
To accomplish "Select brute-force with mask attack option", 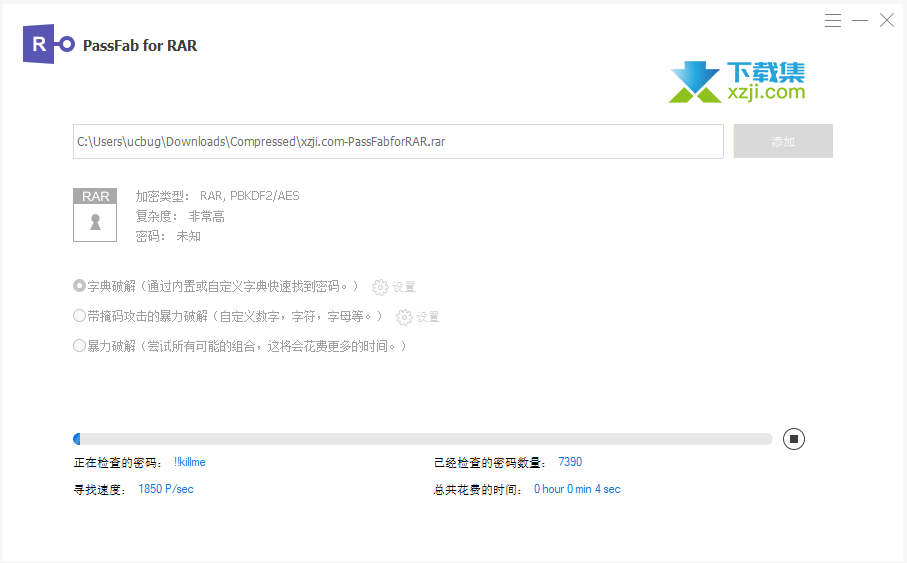I will [x=79, y=316].
